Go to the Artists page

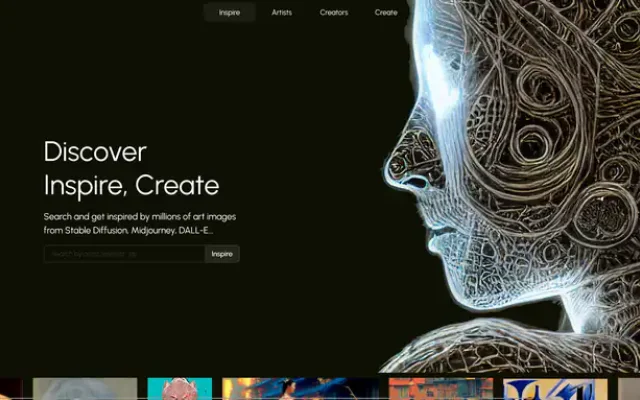[282, 12]
